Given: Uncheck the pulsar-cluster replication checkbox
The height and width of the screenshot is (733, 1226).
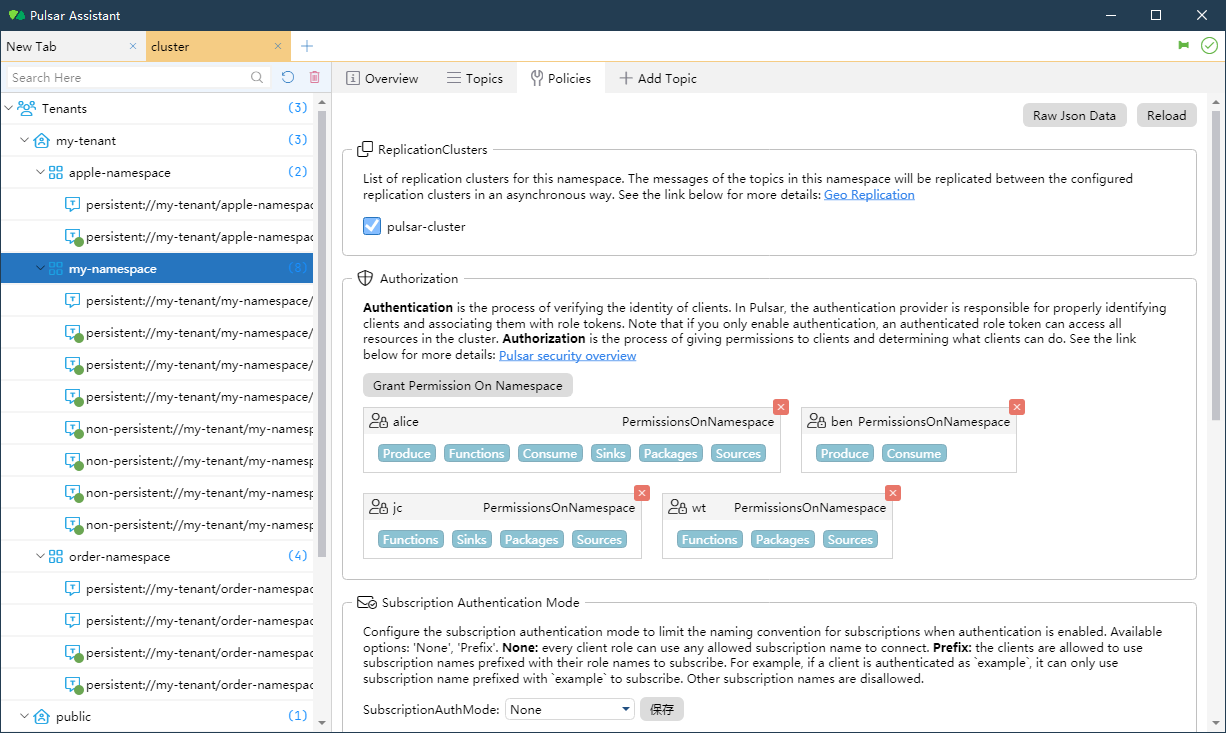Looking at the screenshot, I should click(x=372, y=226).
